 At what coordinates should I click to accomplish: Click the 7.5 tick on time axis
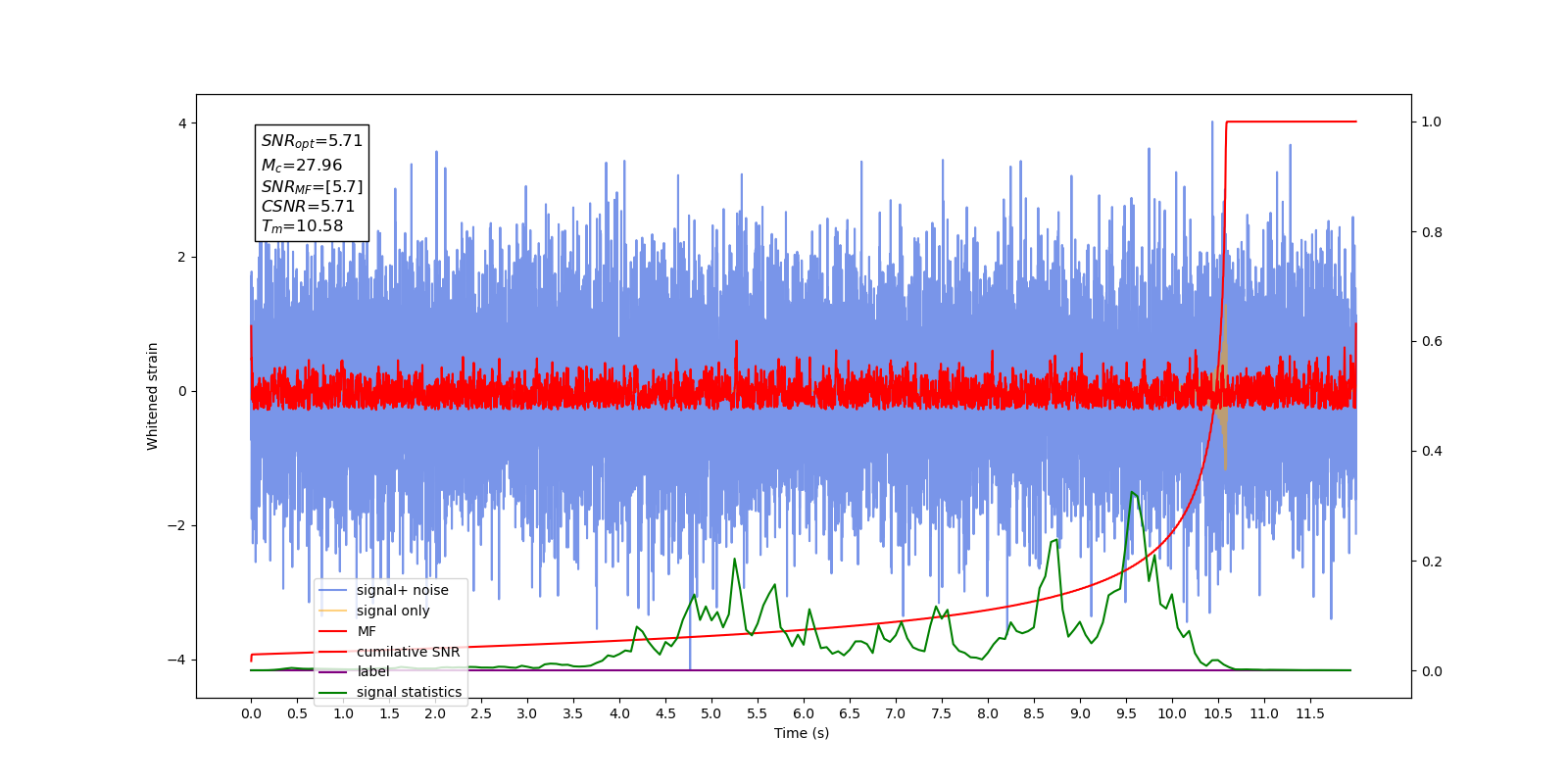tap(942, 713)
